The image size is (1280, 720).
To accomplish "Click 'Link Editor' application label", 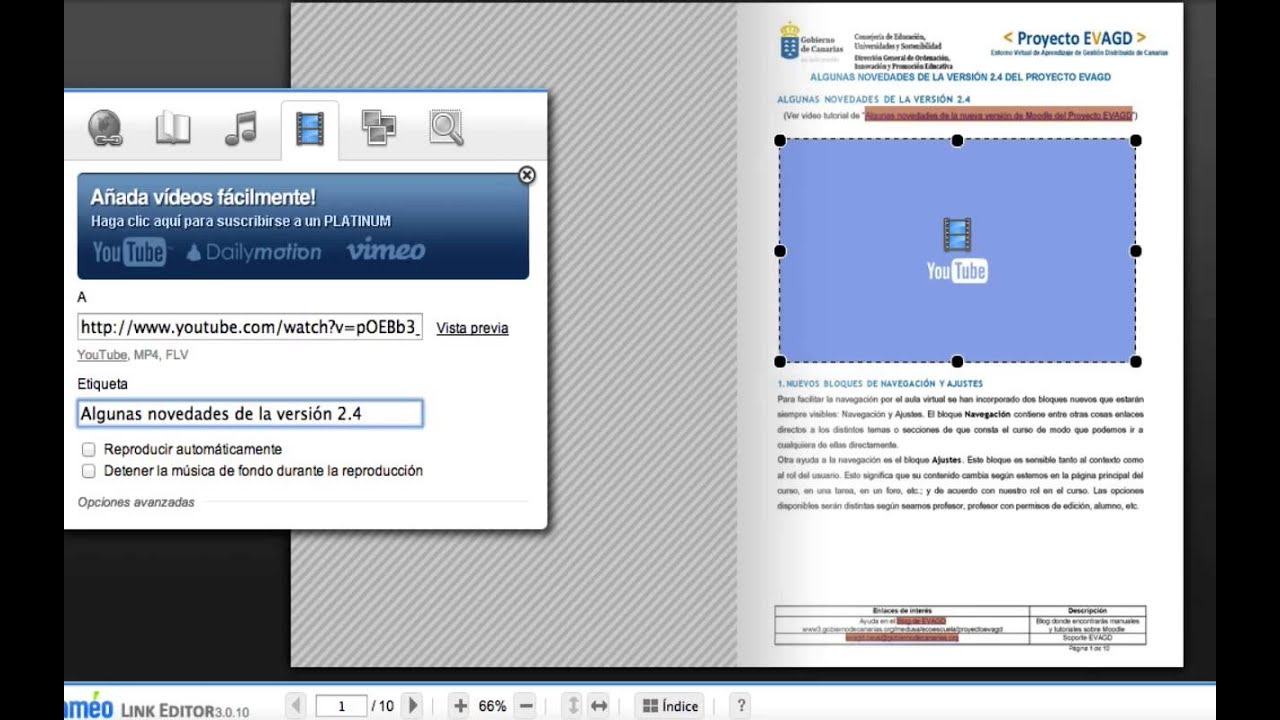I will tap(185, 710).
